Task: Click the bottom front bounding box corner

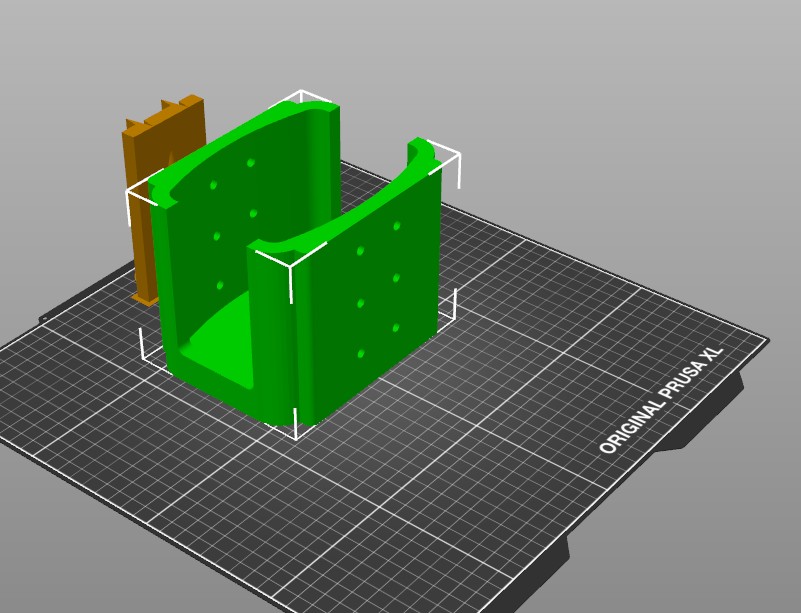Action: (x=295, y=428)
